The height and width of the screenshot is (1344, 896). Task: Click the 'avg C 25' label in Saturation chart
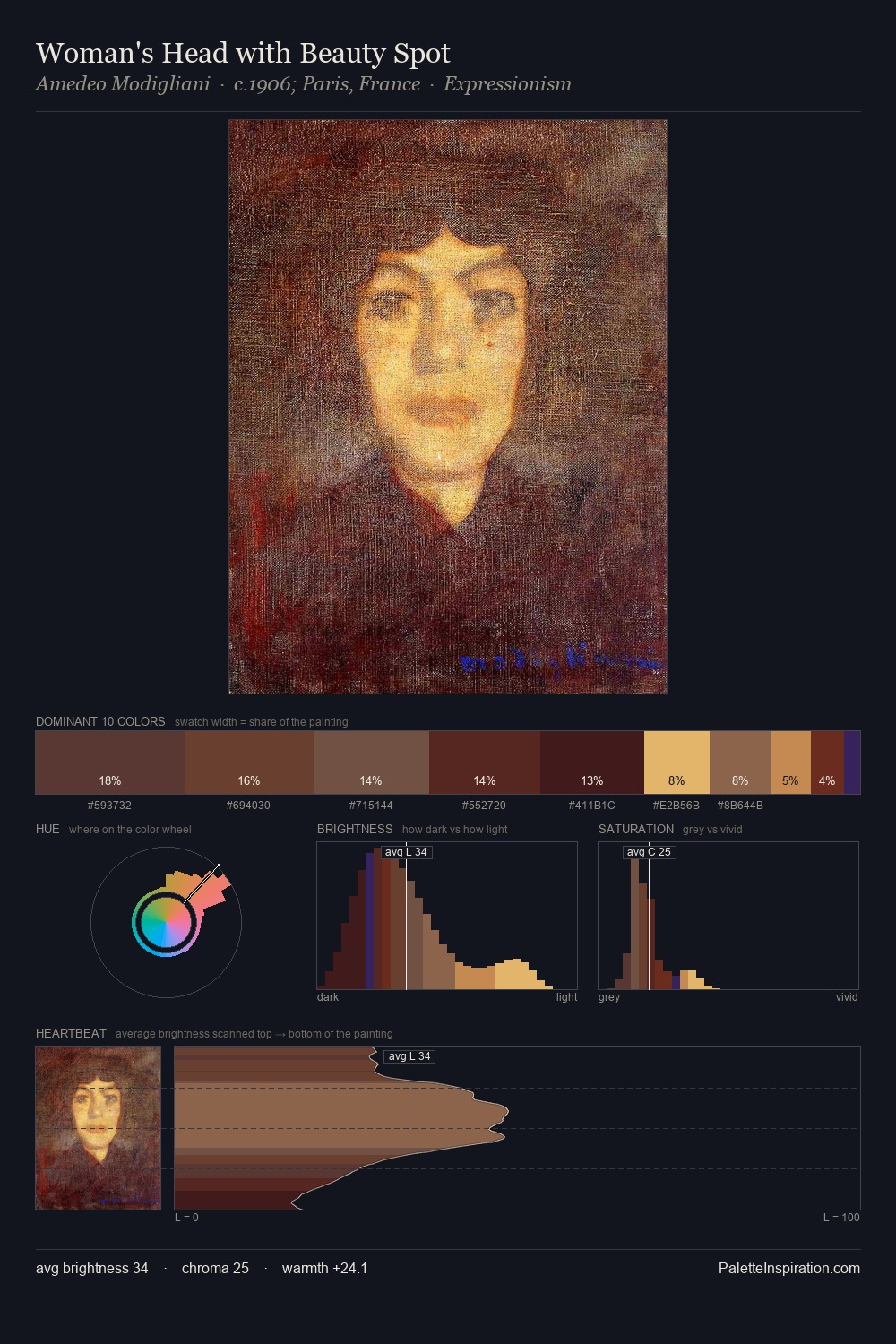[649, 852]
